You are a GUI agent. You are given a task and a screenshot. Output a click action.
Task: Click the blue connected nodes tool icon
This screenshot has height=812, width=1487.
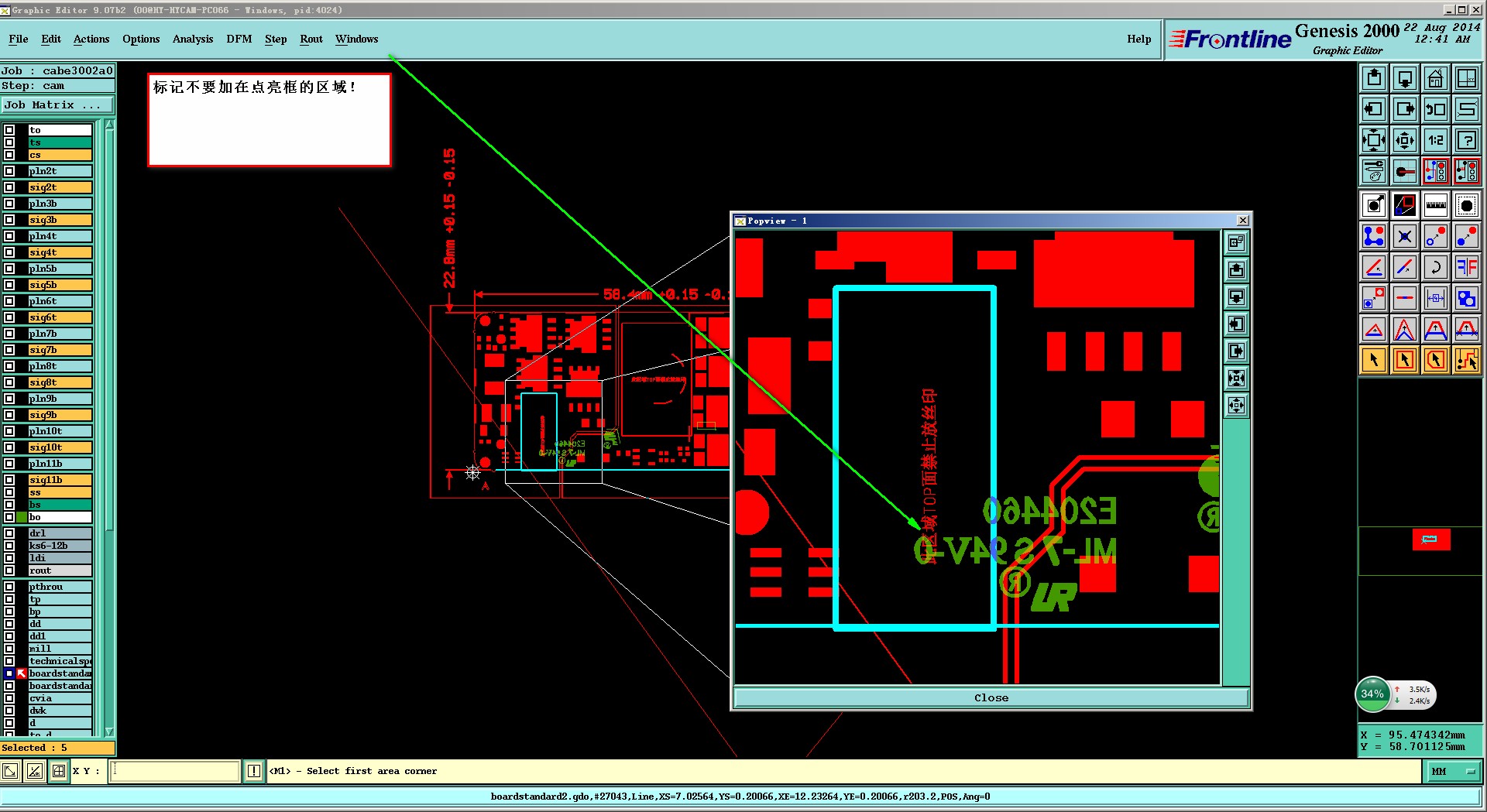coord(1374,236)
